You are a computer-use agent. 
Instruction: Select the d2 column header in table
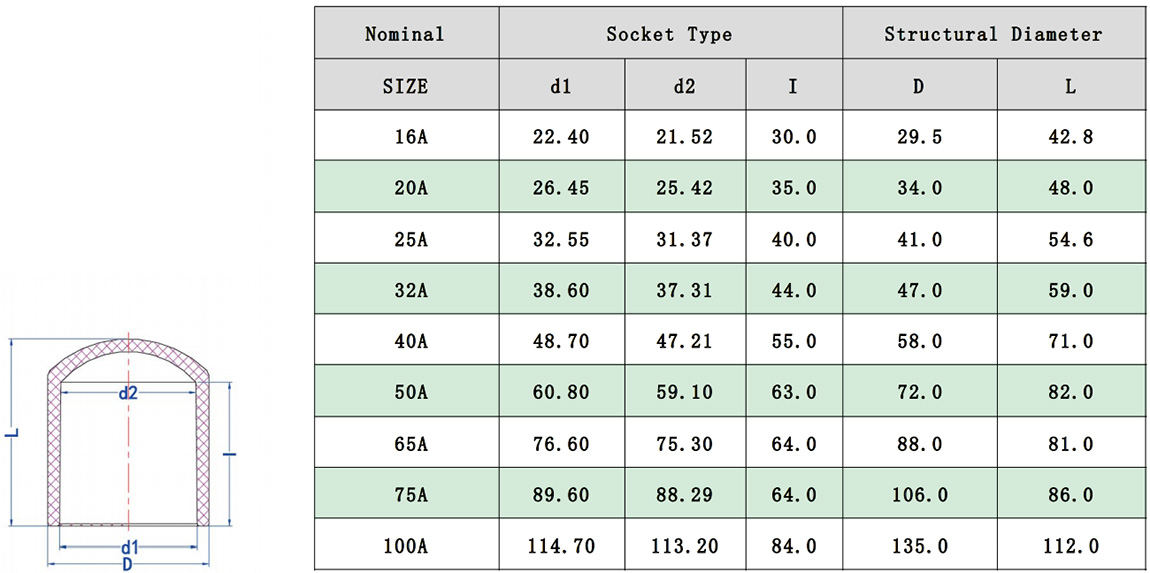pos(684,86)
